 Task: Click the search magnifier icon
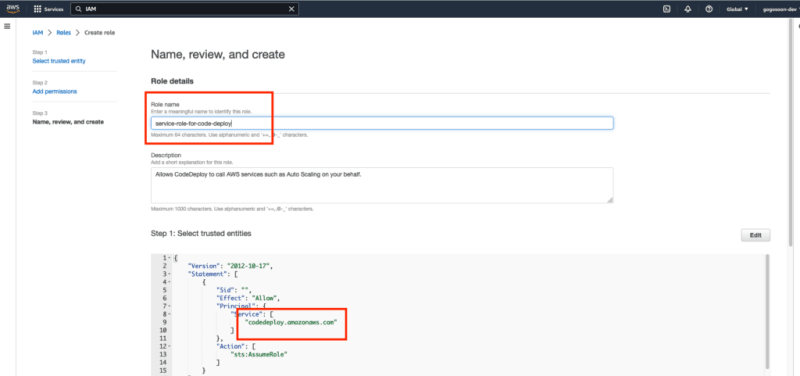[x=79, y=9]
